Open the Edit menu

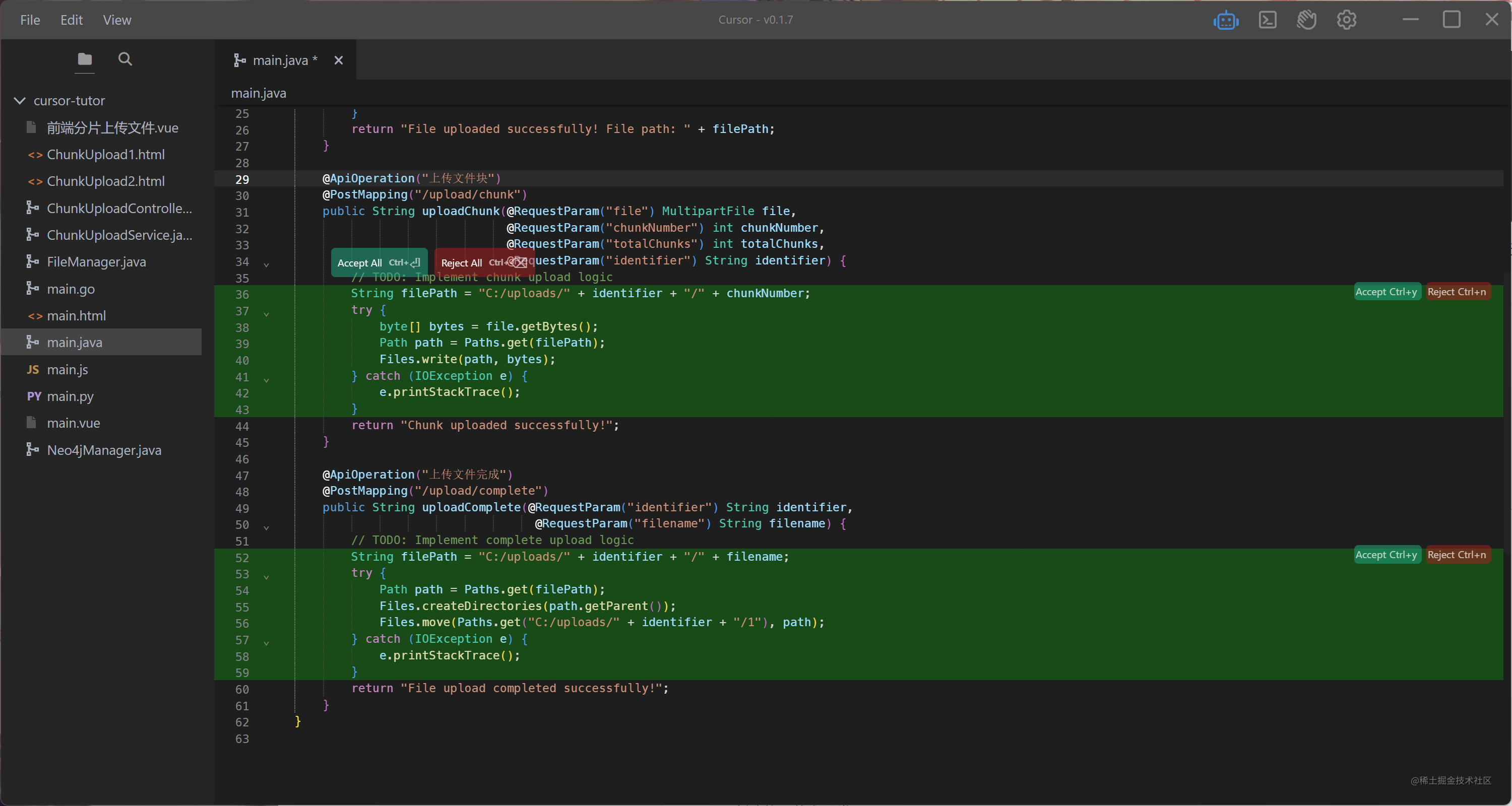(72, 20)
